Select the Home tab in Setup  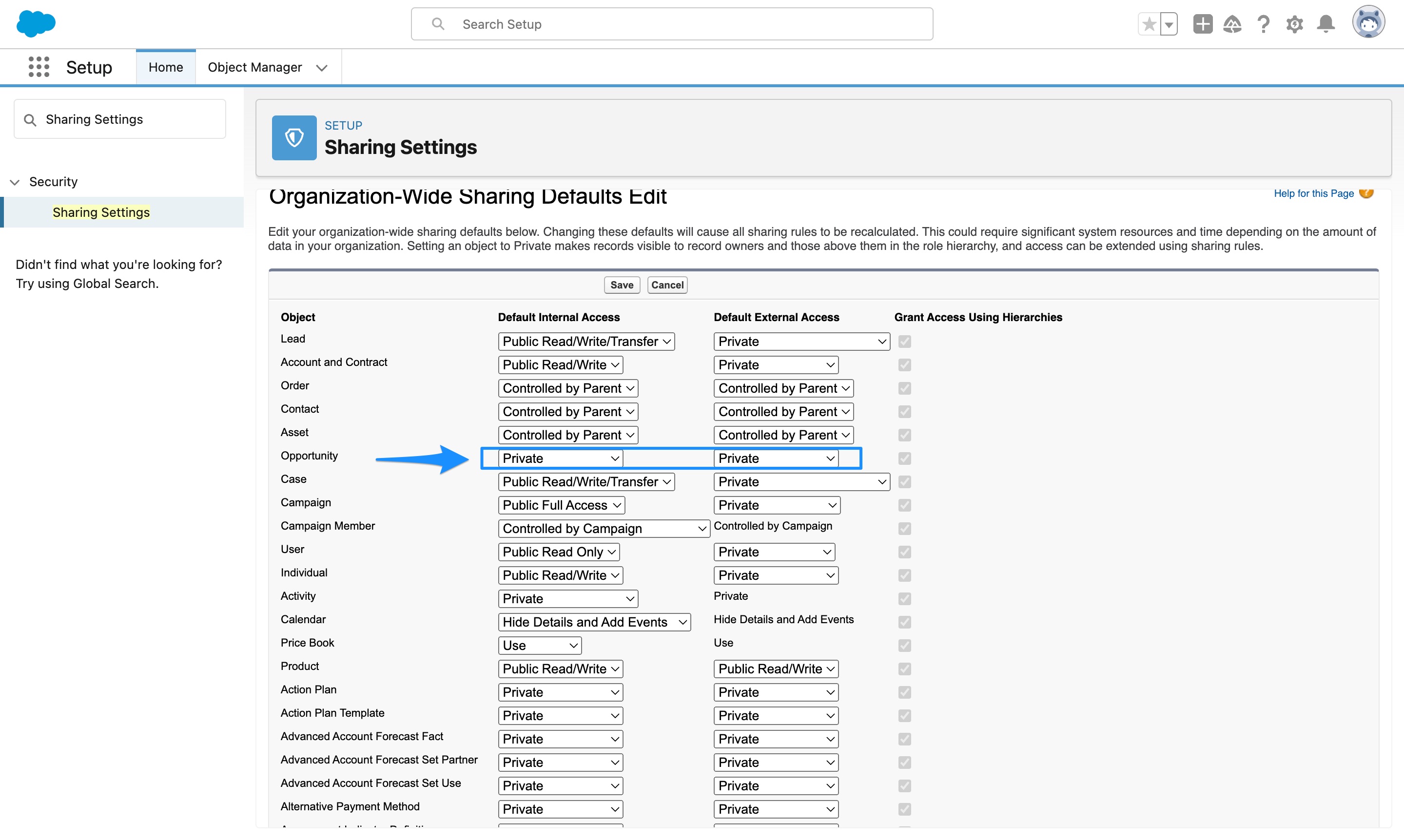coord(165,66)
